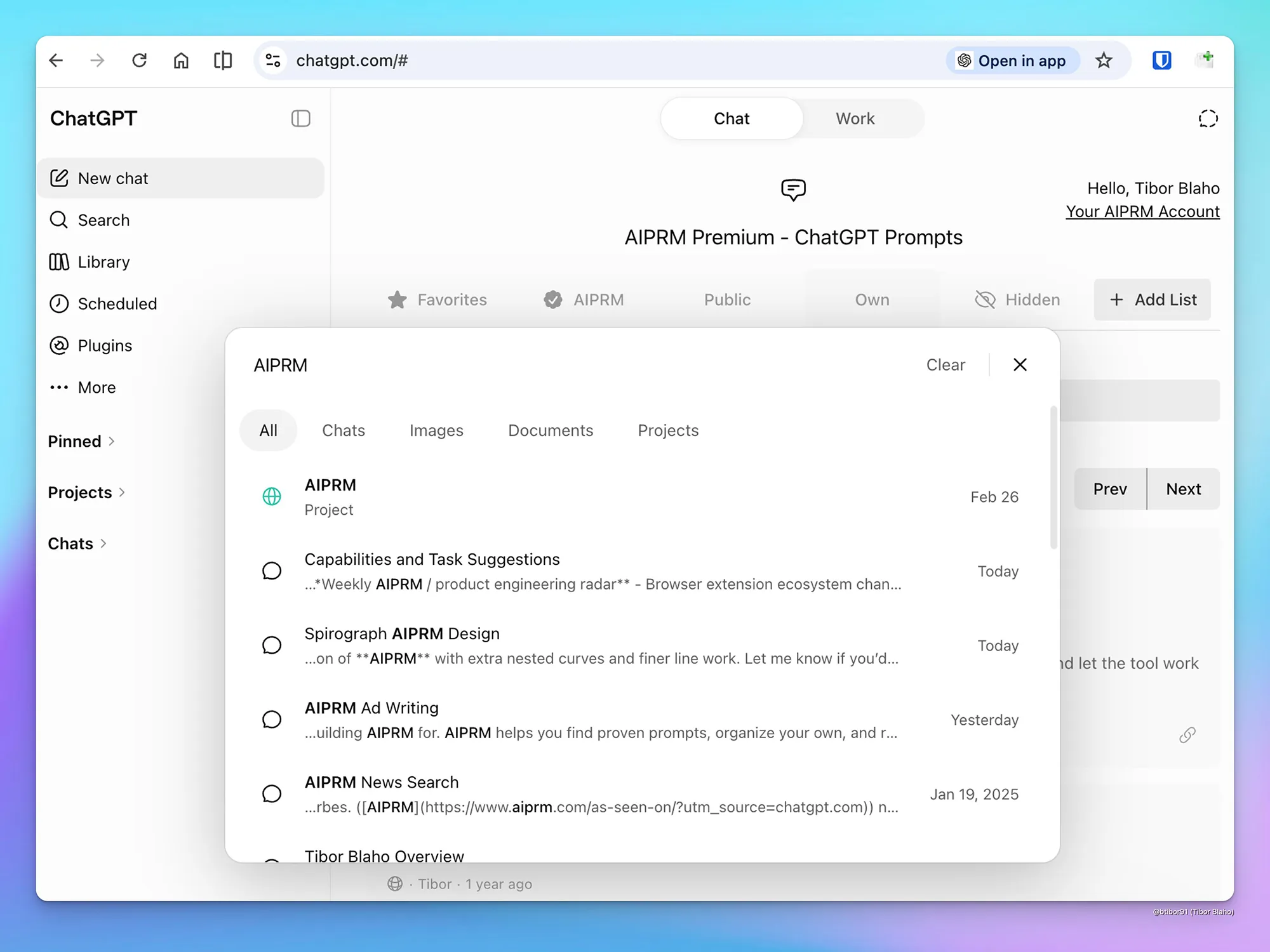Filter search results by Documents tab
This screenshot has height=952, width=1270.
[x=551, y=430]
